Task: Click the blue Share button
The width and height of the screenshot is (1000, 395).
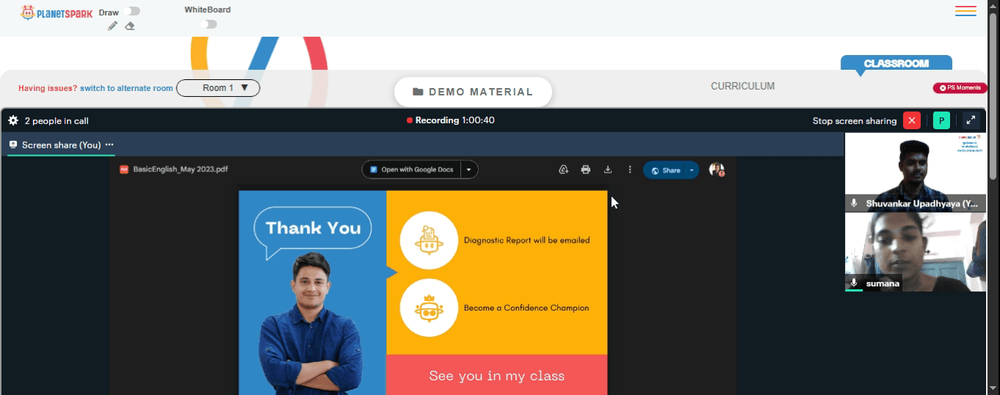Action: tap(665, 170)
